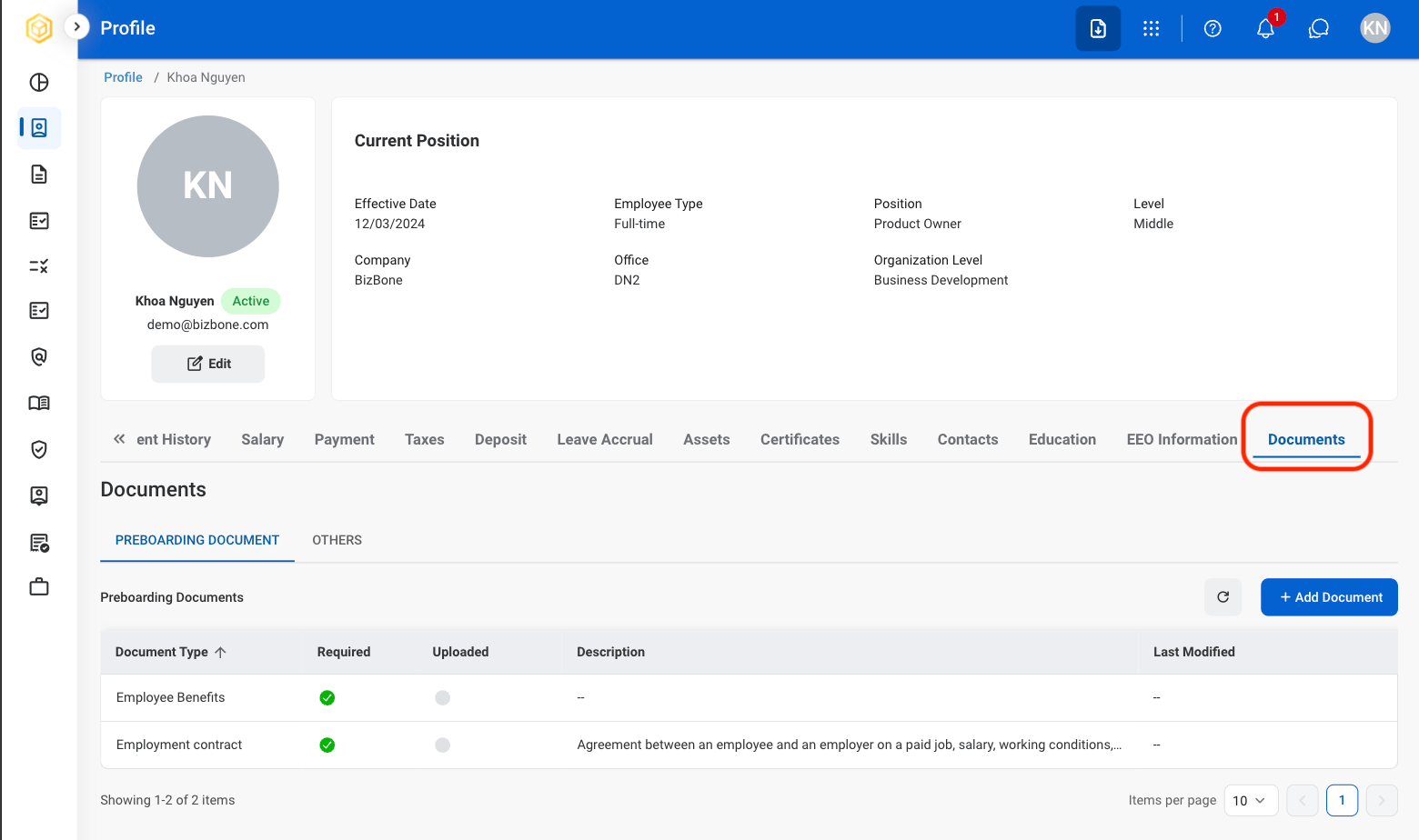Open the notifications bell
This screenshot has height=840, width=1419.
[x=1265, y=29]
